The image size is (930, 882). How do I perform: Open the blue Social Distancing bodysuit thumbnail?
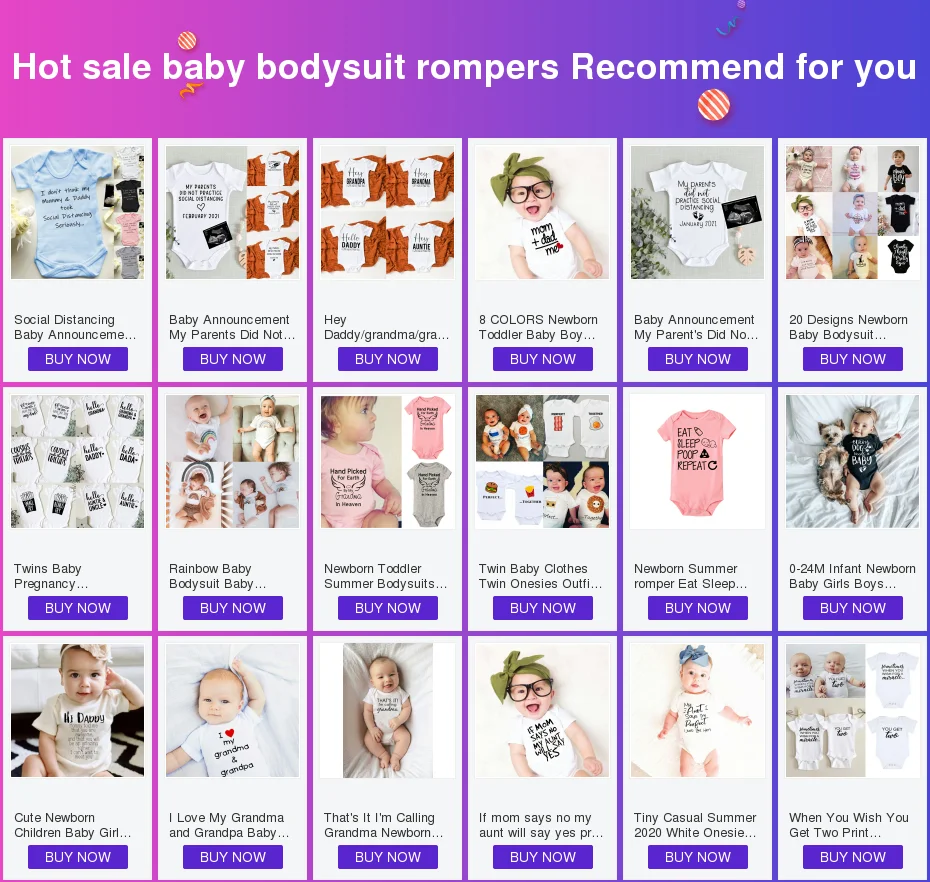coord(77,212)
